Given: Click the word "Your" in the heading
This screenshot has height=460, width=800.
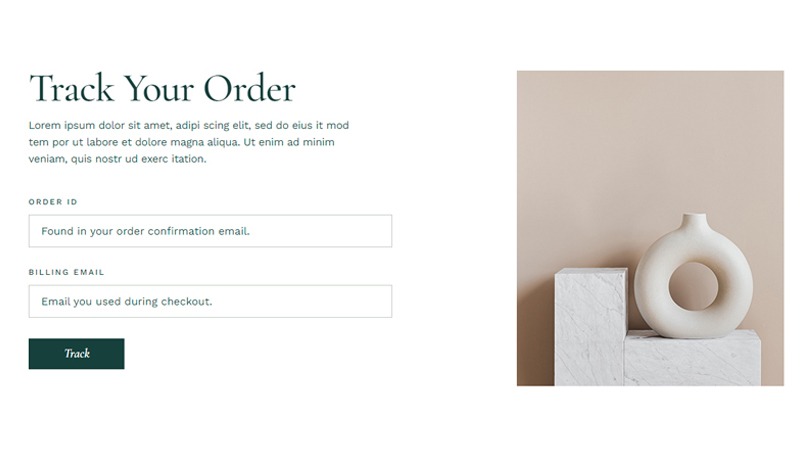Looking at the screenshot, I should click(159, 89).
